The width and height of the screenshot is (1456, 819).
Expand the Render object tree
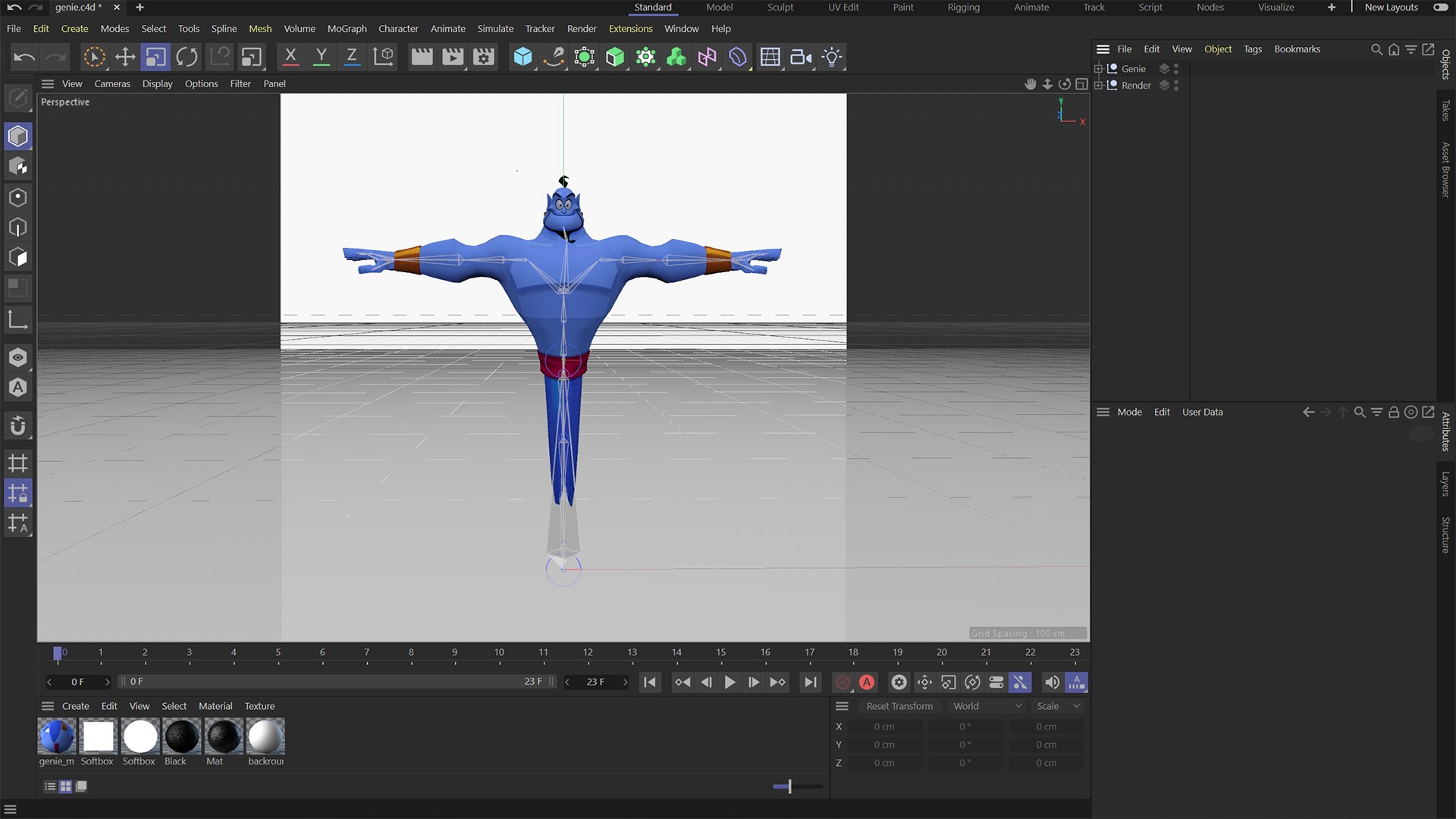1098,86
